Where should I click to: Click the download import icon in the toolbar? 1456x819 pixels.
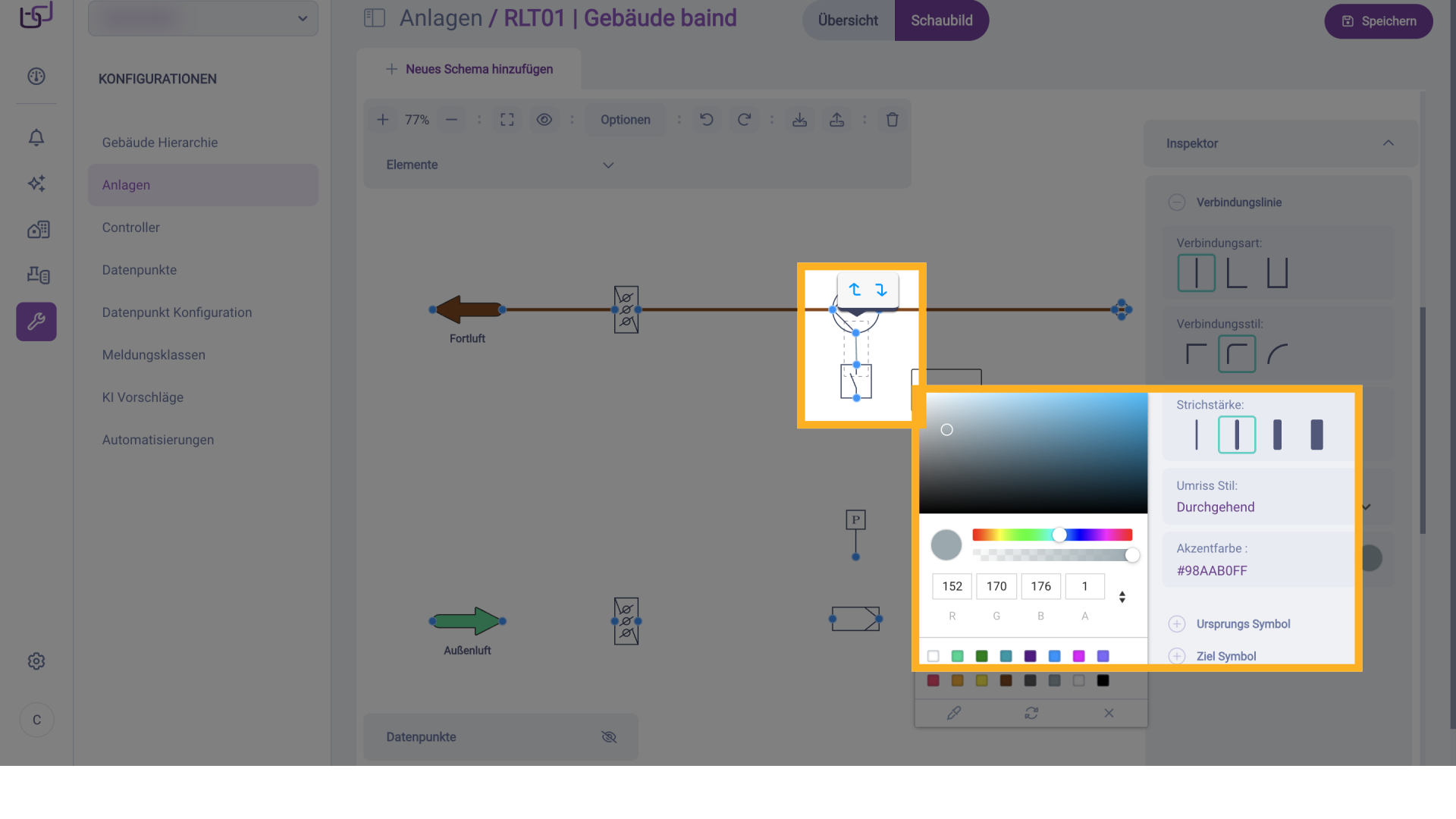(x=799, y=120)
